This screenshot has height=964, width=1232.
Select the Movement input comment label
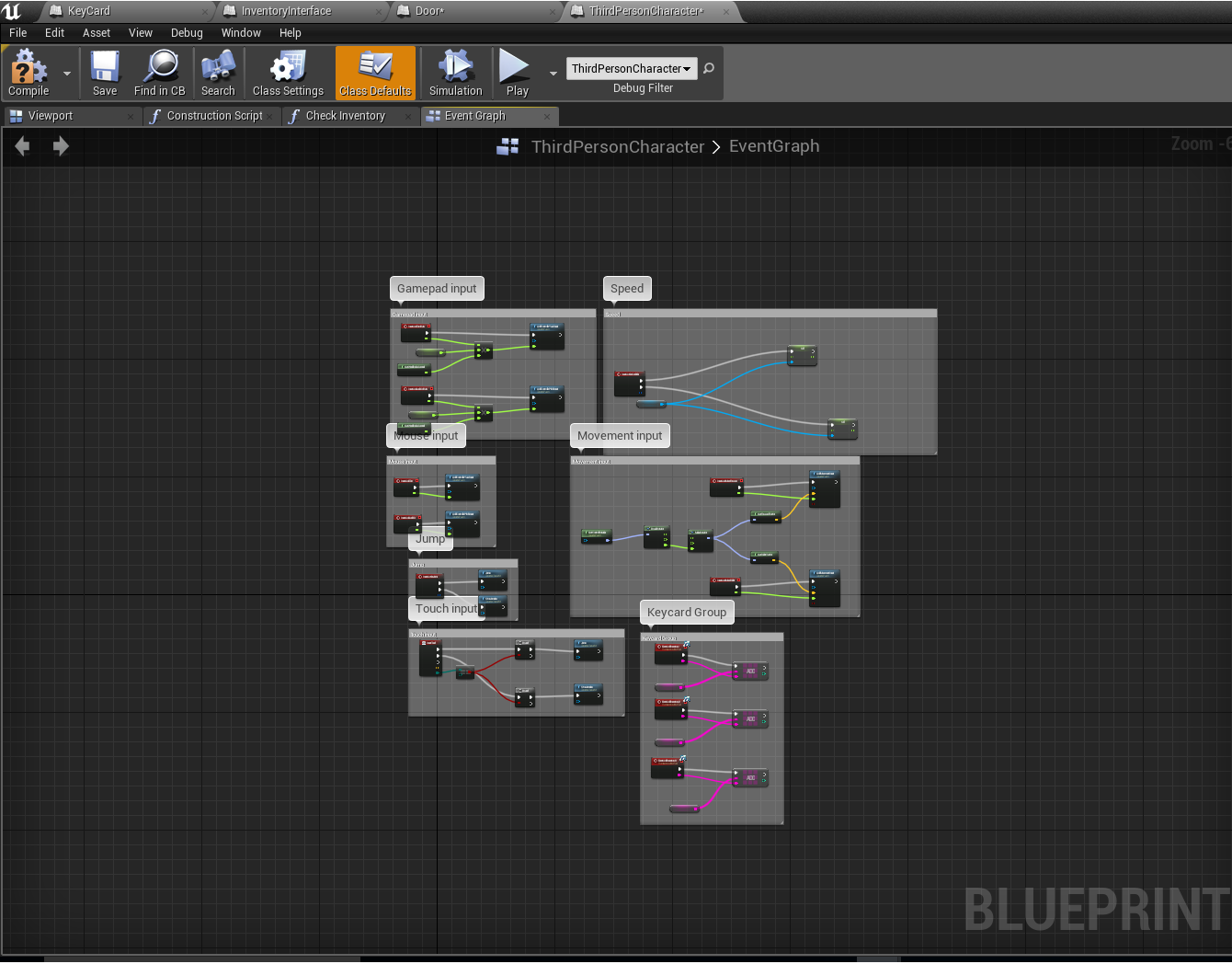click(x=620, y=435)
